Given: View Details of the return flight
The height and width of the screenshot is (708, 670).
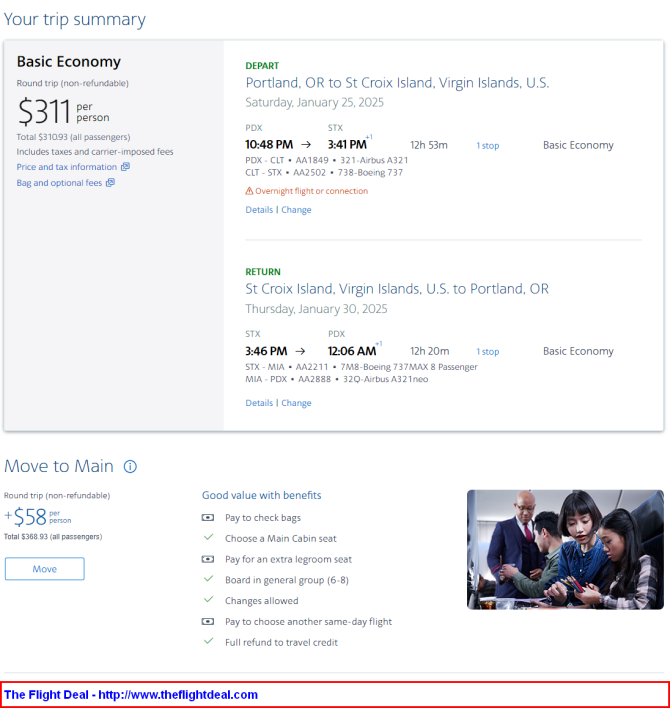Looking at the screenshot, I should point(259,403).
